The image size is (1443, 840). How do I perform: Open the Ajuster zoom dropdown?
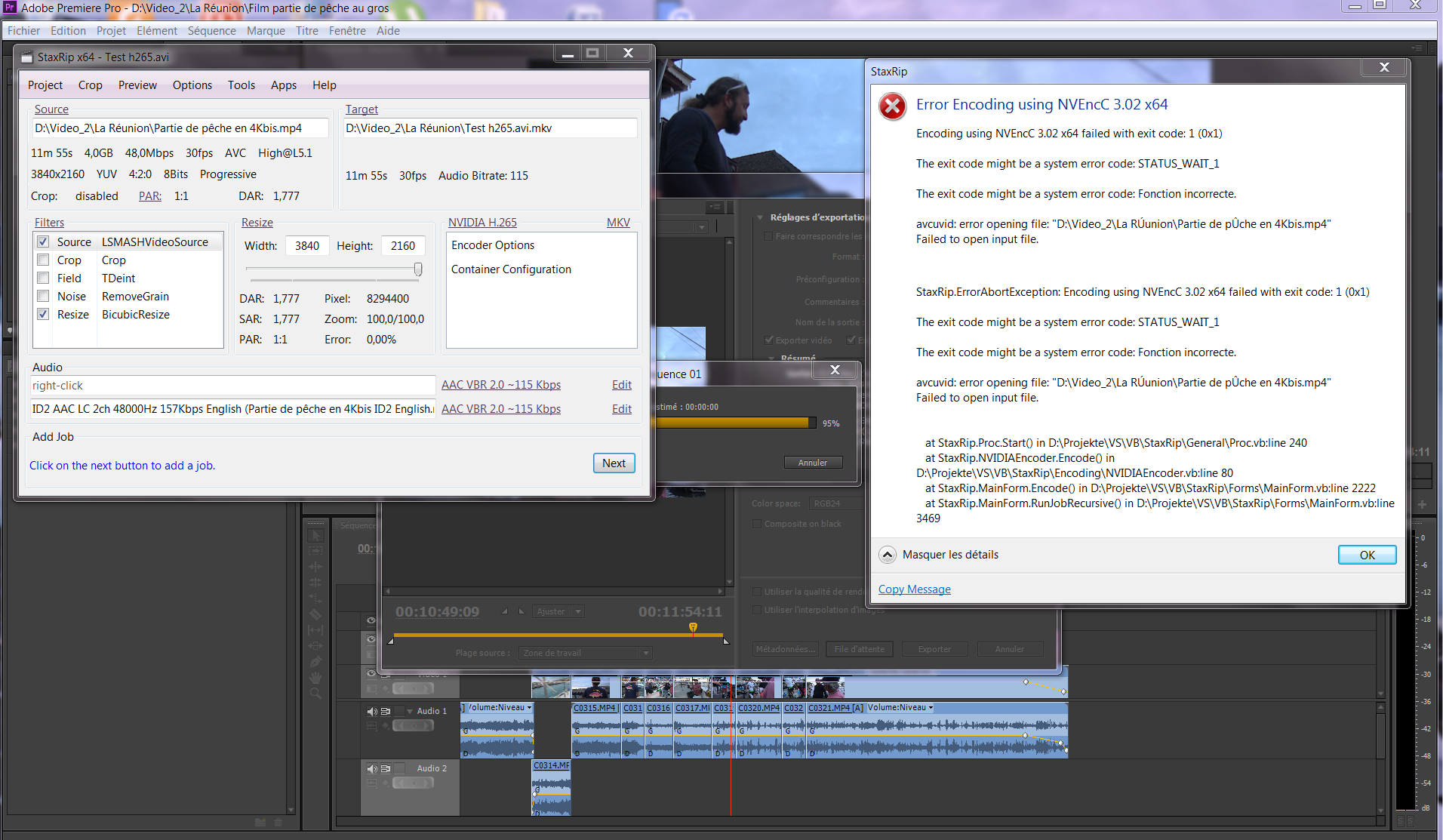(x=558, y=611)
